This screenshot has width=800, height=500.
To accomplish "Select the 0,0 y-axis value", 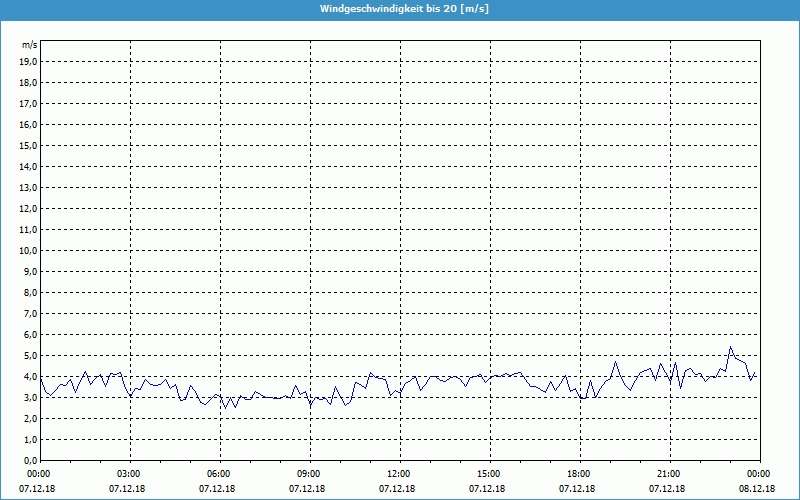I will tap(30, 460).
